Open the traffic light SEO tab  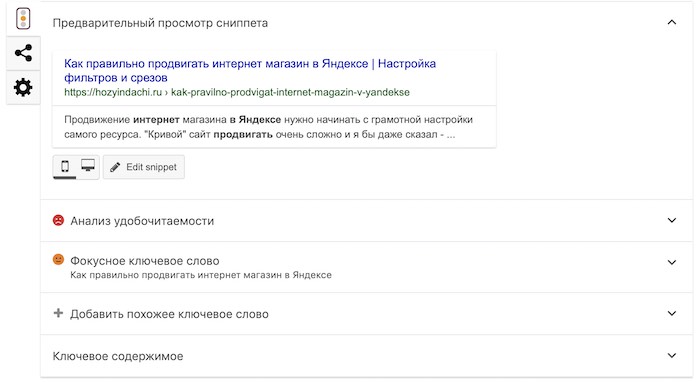tap(23, 19)
